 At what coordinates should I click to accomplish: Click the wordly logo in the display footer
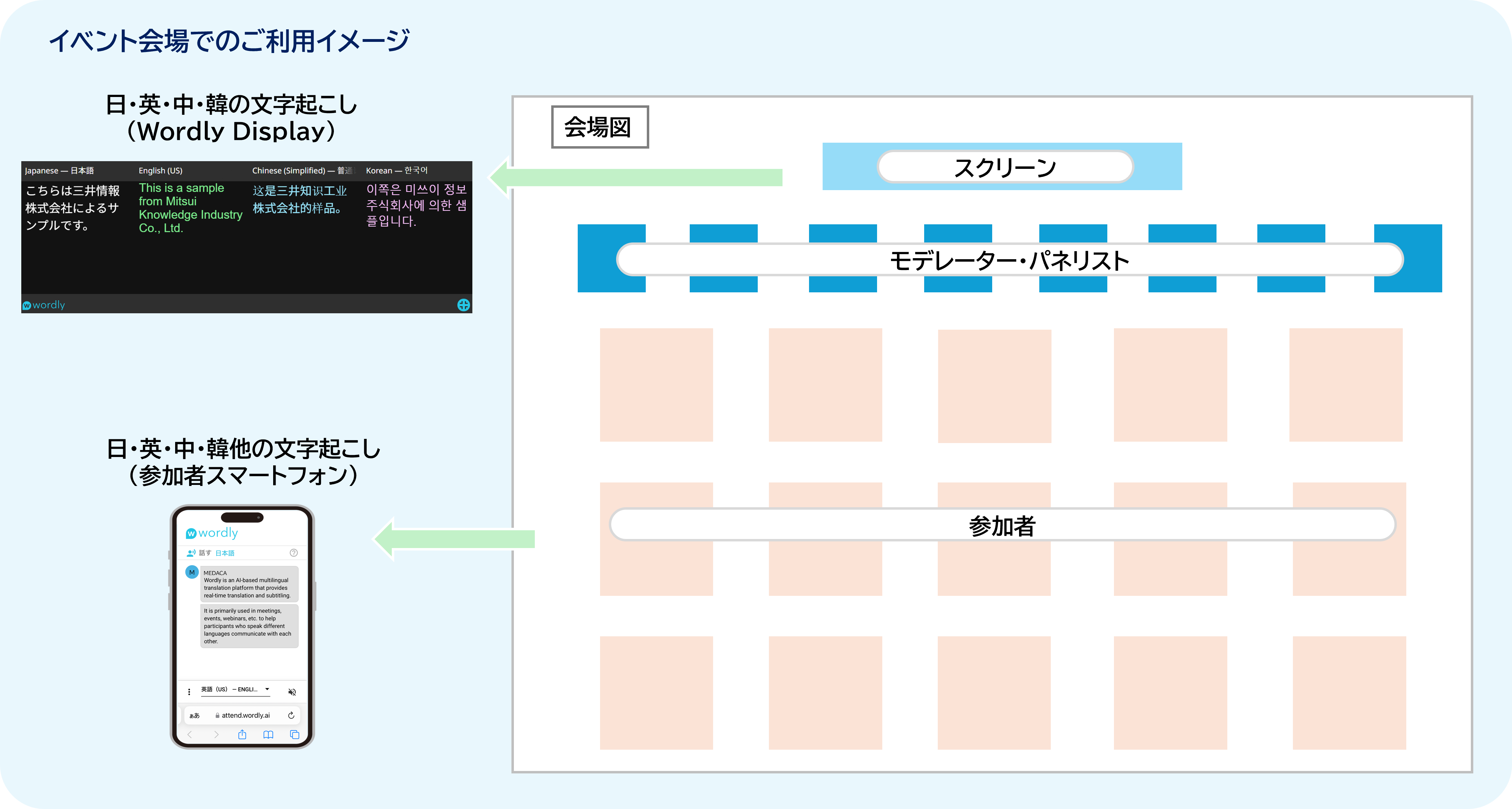point(44,305)
